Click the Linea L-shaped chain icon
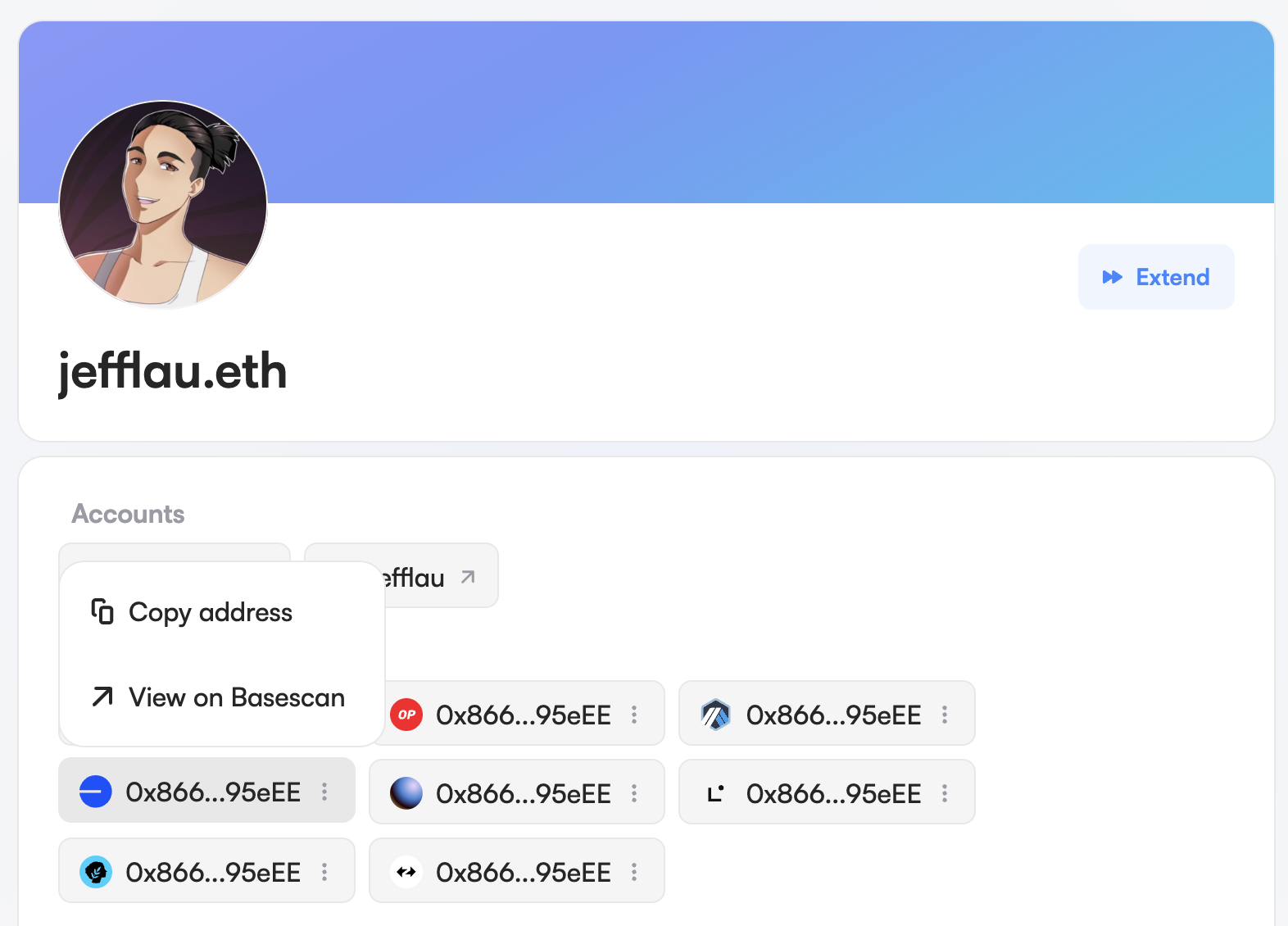 point(715,793)
